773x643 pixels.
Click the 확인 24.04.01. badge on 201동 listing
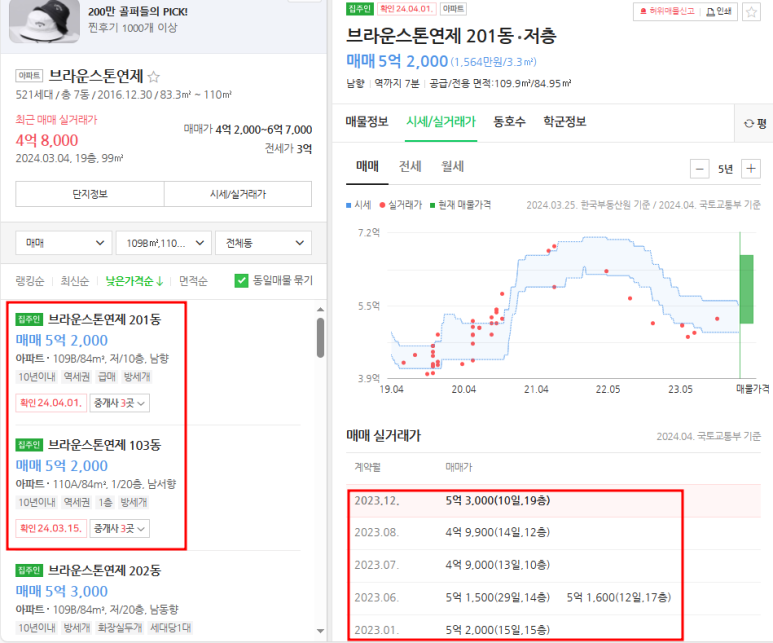[x=51, y=403]
